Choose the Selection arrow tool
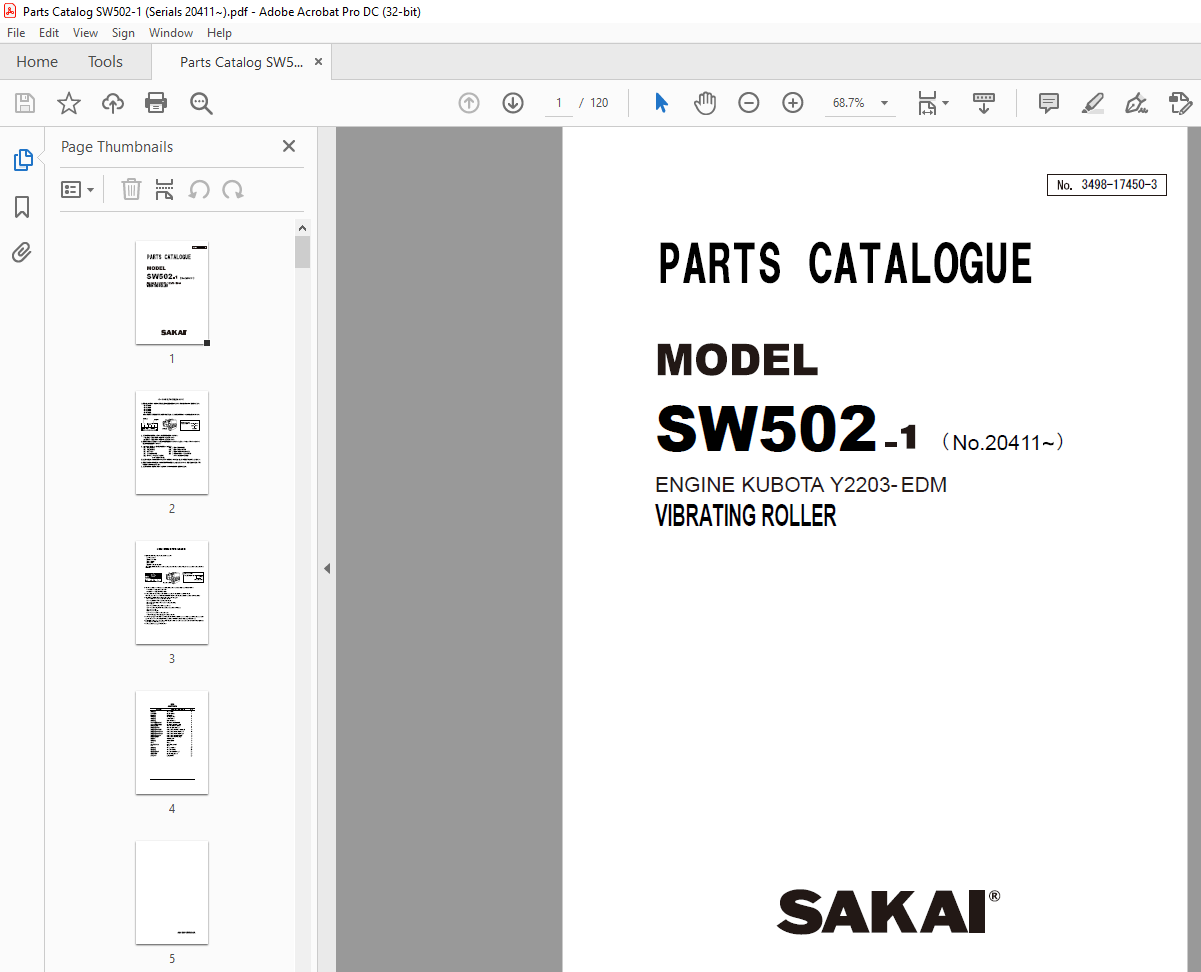 pyautogui.click(x=661, y=103)
